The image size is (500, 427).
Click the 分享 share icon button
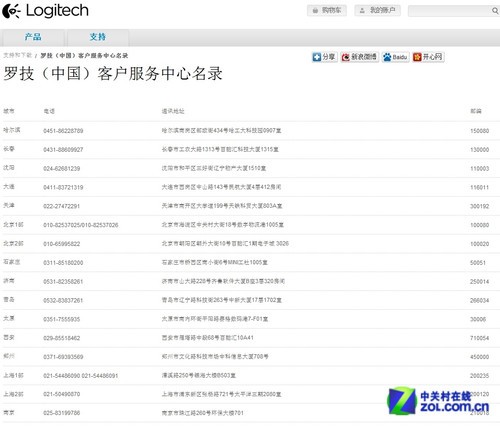(324, 57)
